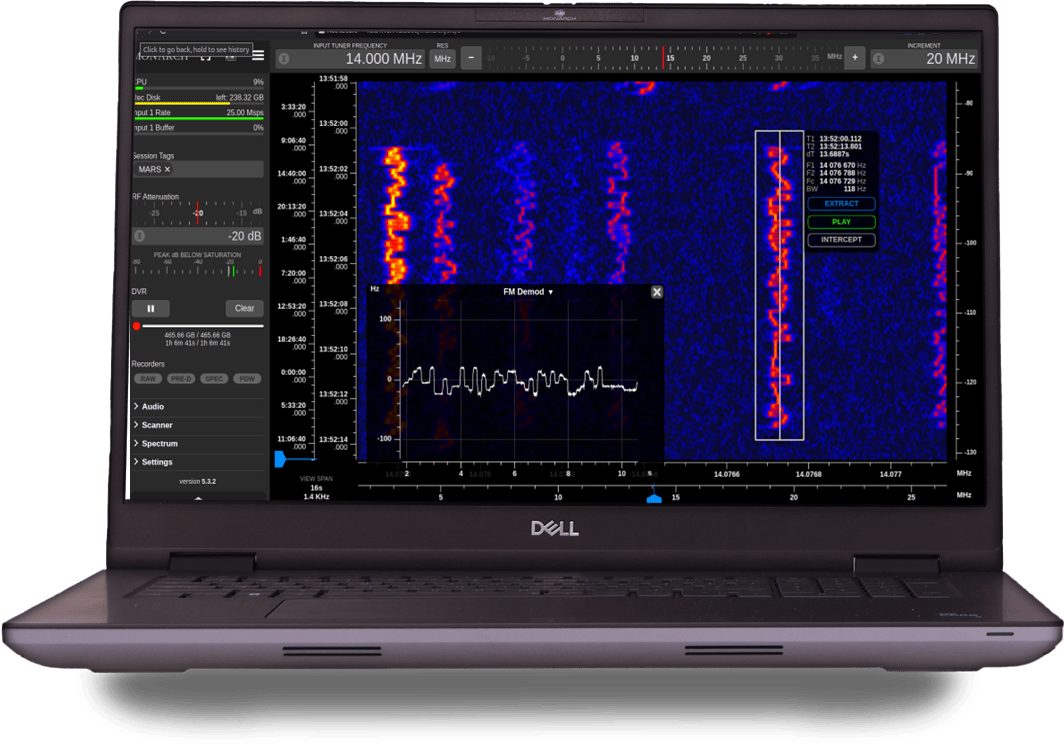Pause the DVR recording
1064x744 pixels.
point(151,309)
